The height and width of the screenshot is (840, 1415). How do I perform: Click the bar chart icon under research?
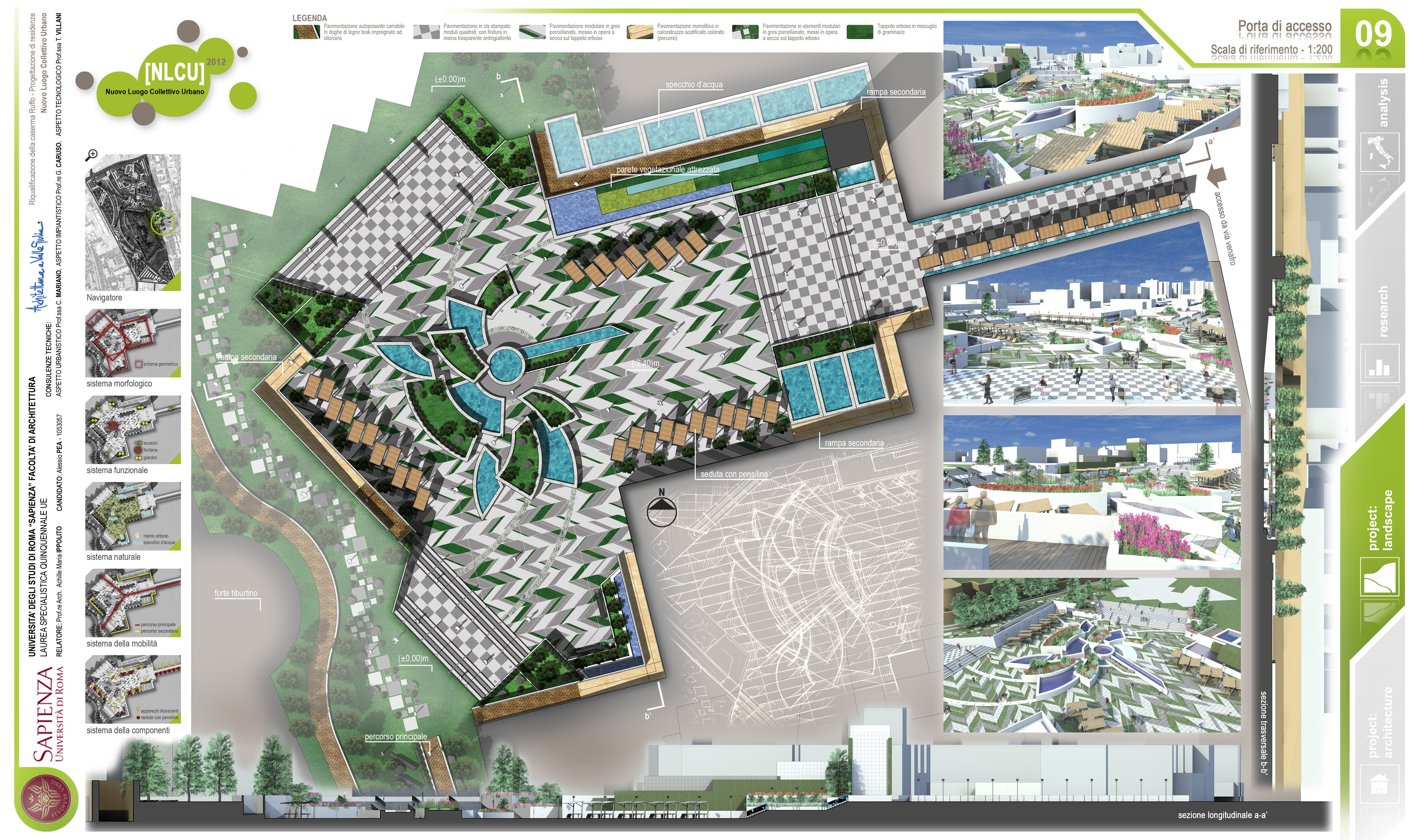1379,363
